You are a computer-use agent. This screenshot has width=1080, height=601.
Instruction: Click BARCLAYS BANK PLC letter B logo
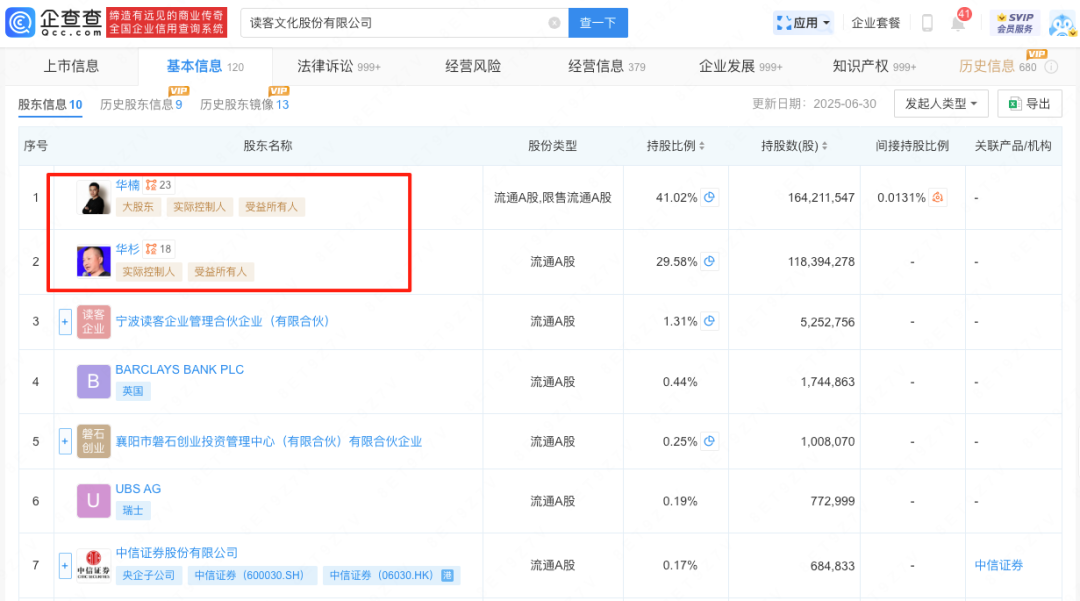(x=94, y=381)
